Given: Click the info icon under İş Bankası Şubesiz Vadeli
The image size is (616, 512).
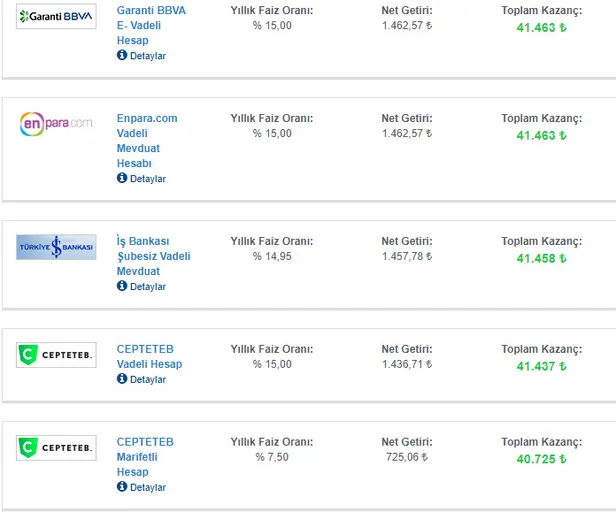Looking at the screenshot, I should point(122,286).
